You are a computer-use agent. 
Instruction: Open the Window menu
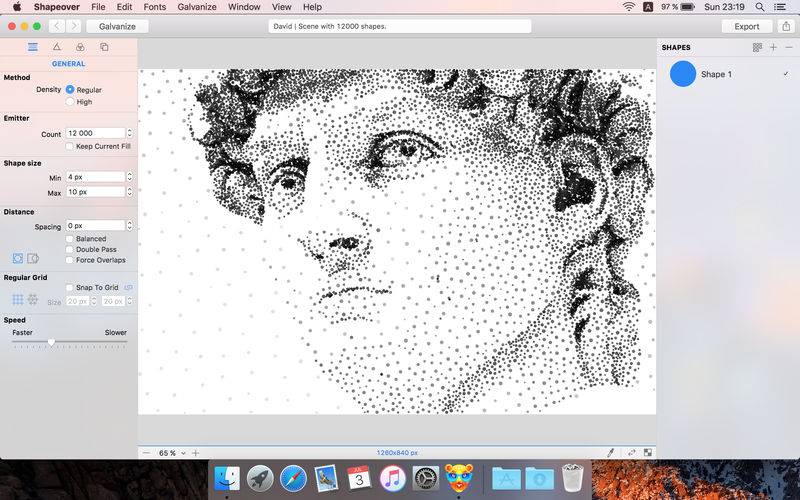244,7
